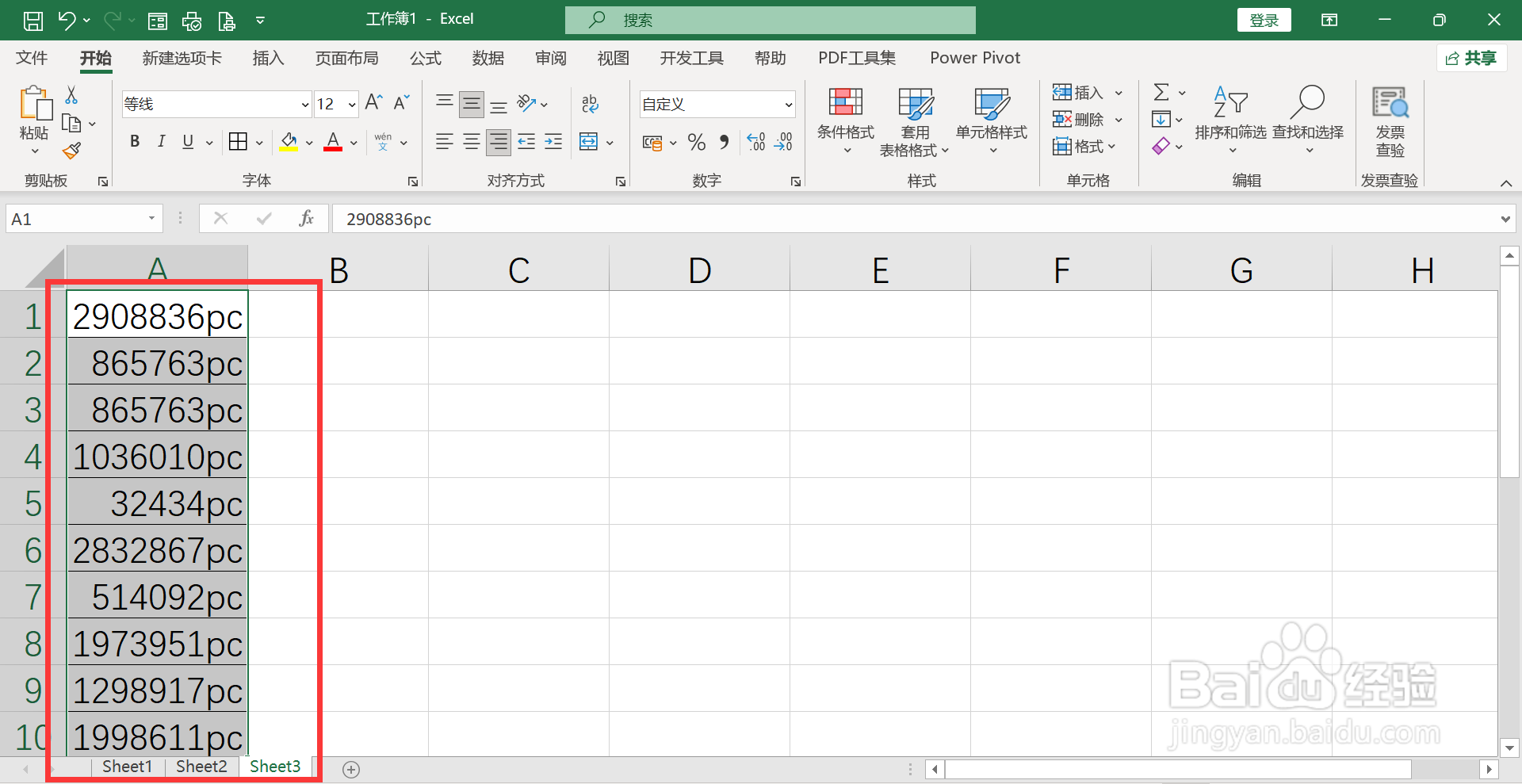The height and width of the screenshot is (784, 1522).
Task: Change text orientation angle
Action: click(x=526, y=103)
